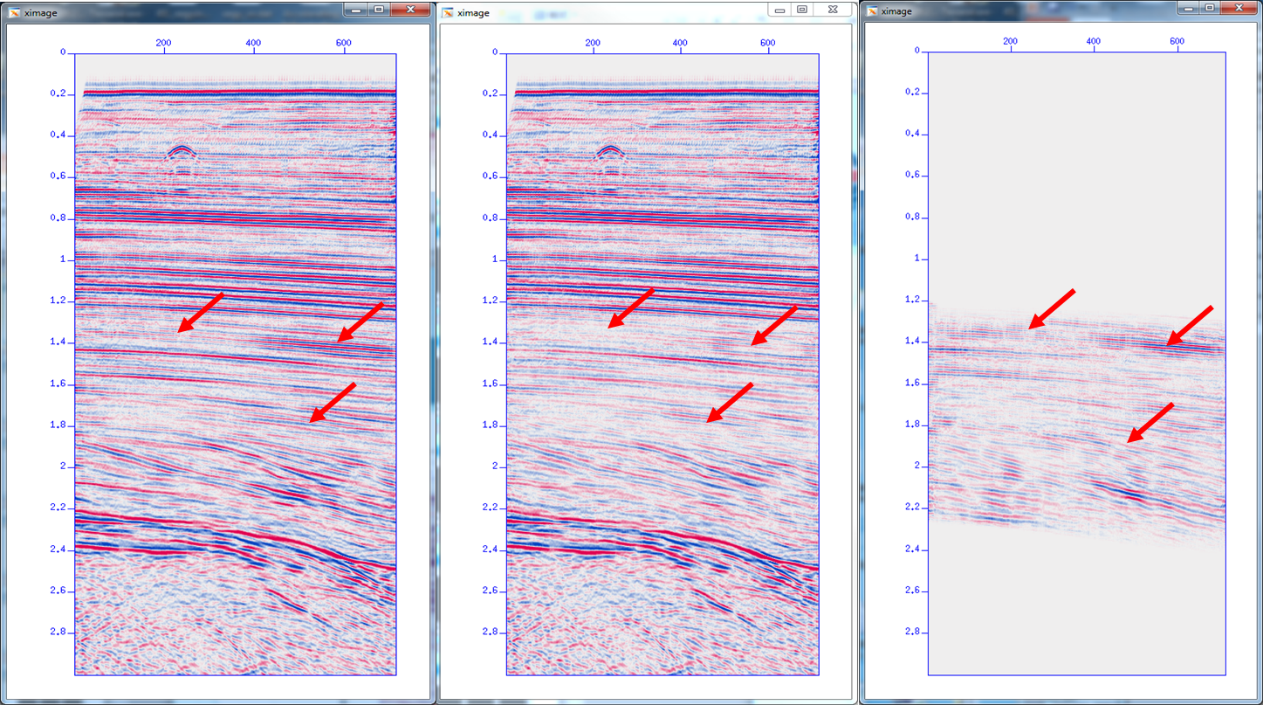This screenshot has height=705, width=1263.
Task: Maximize the left ximage window
Action: tap(378, 8)
